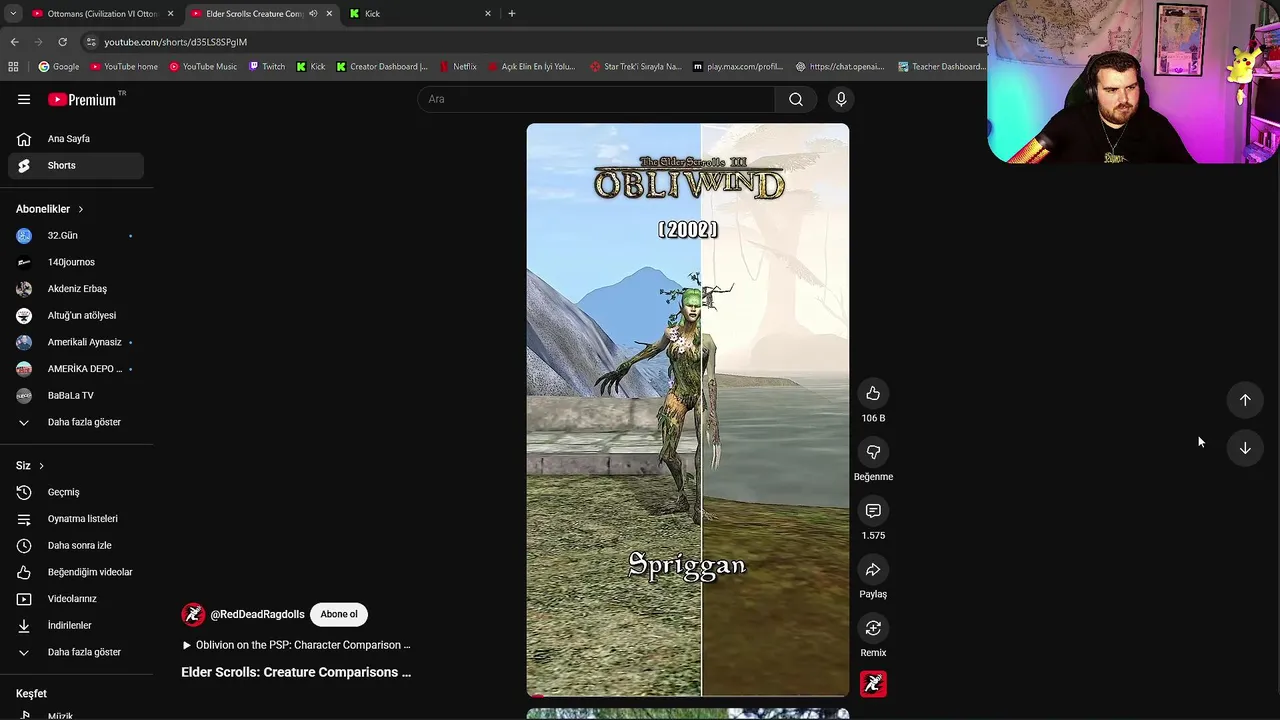Screen dimensions: 1280x720
Task: Click the red progress bar of short
Action: 688,695
